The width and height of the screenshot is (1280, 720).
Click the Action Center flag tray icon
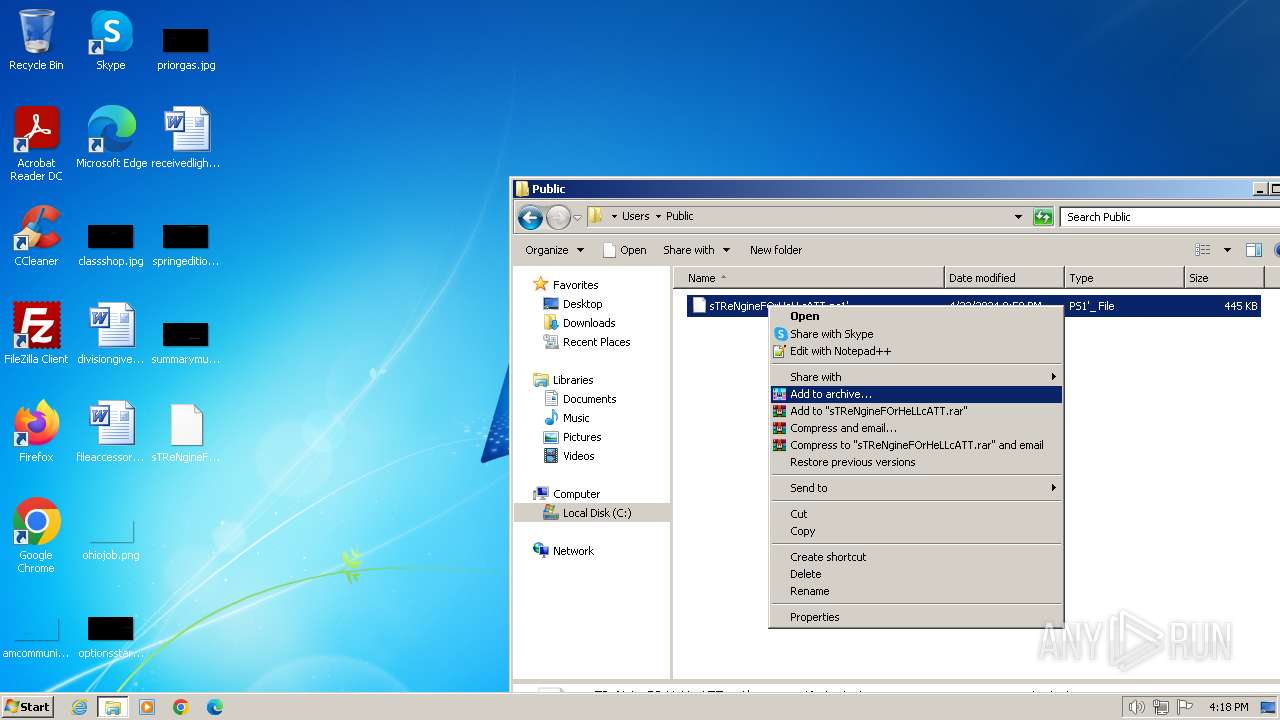coord(1186,707)
